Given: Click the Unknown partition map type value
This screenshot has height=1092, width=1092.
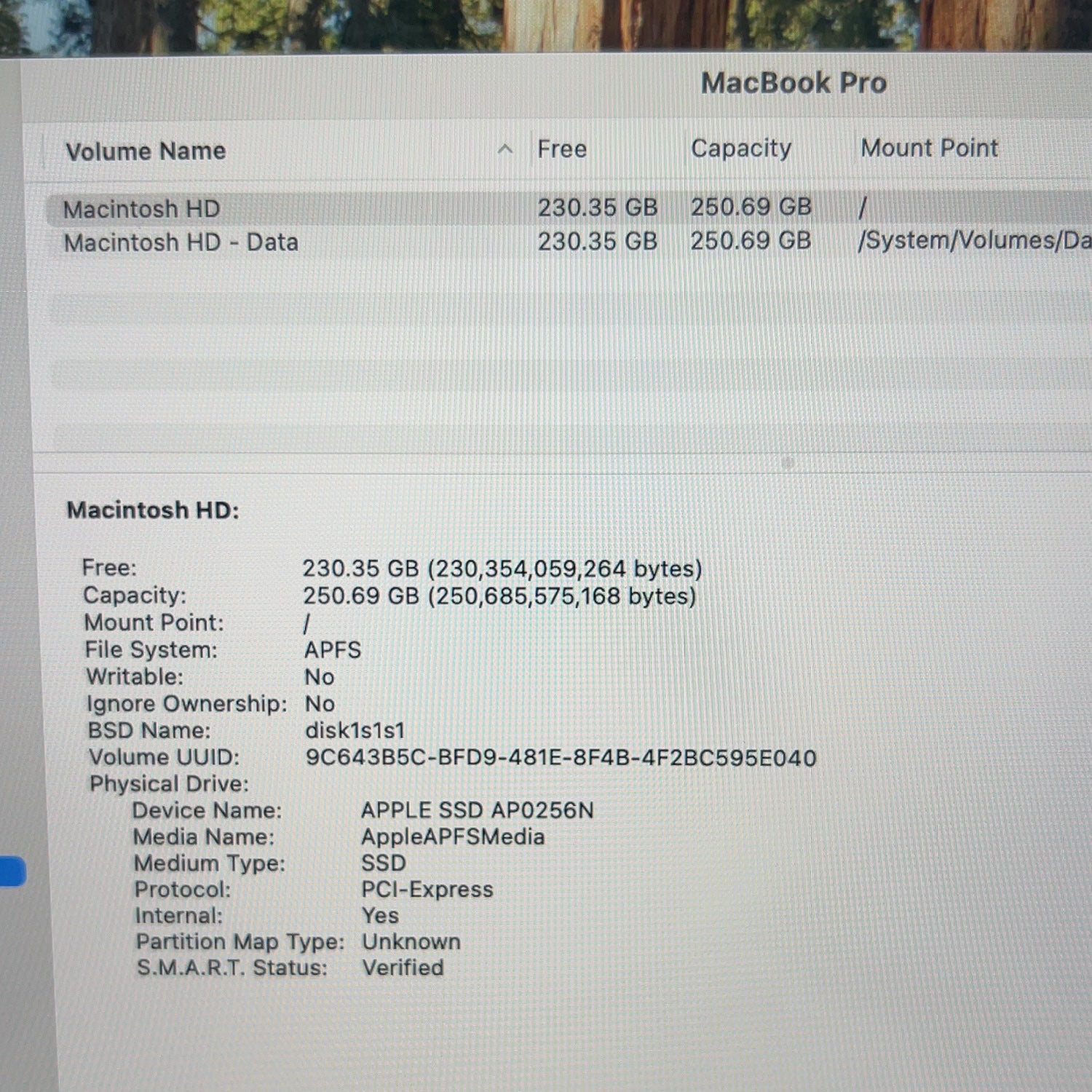Looking at the screenshot, I should 411,941.
